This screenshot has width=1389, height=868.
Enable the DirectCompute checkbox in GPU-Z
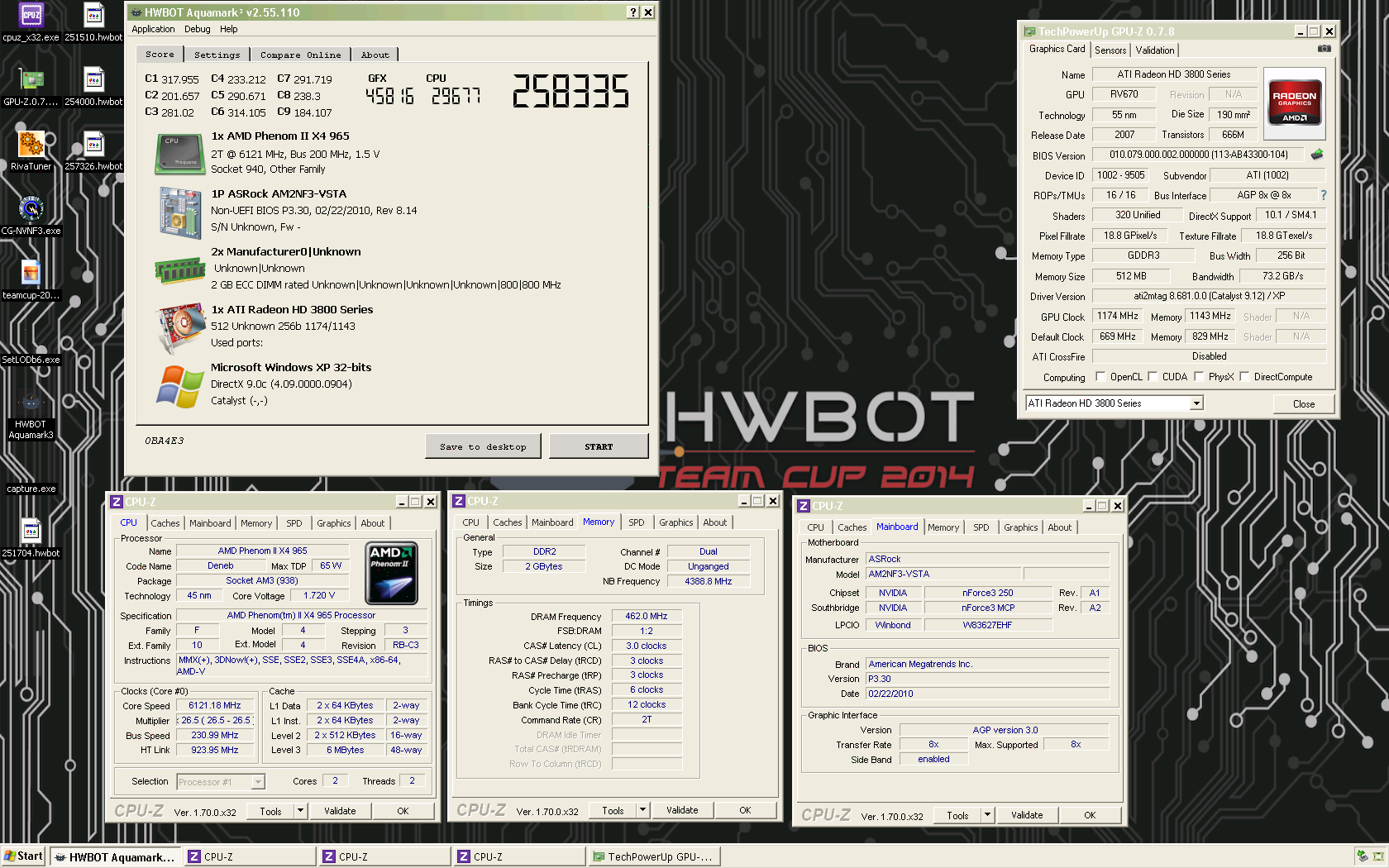(1244, 376)
